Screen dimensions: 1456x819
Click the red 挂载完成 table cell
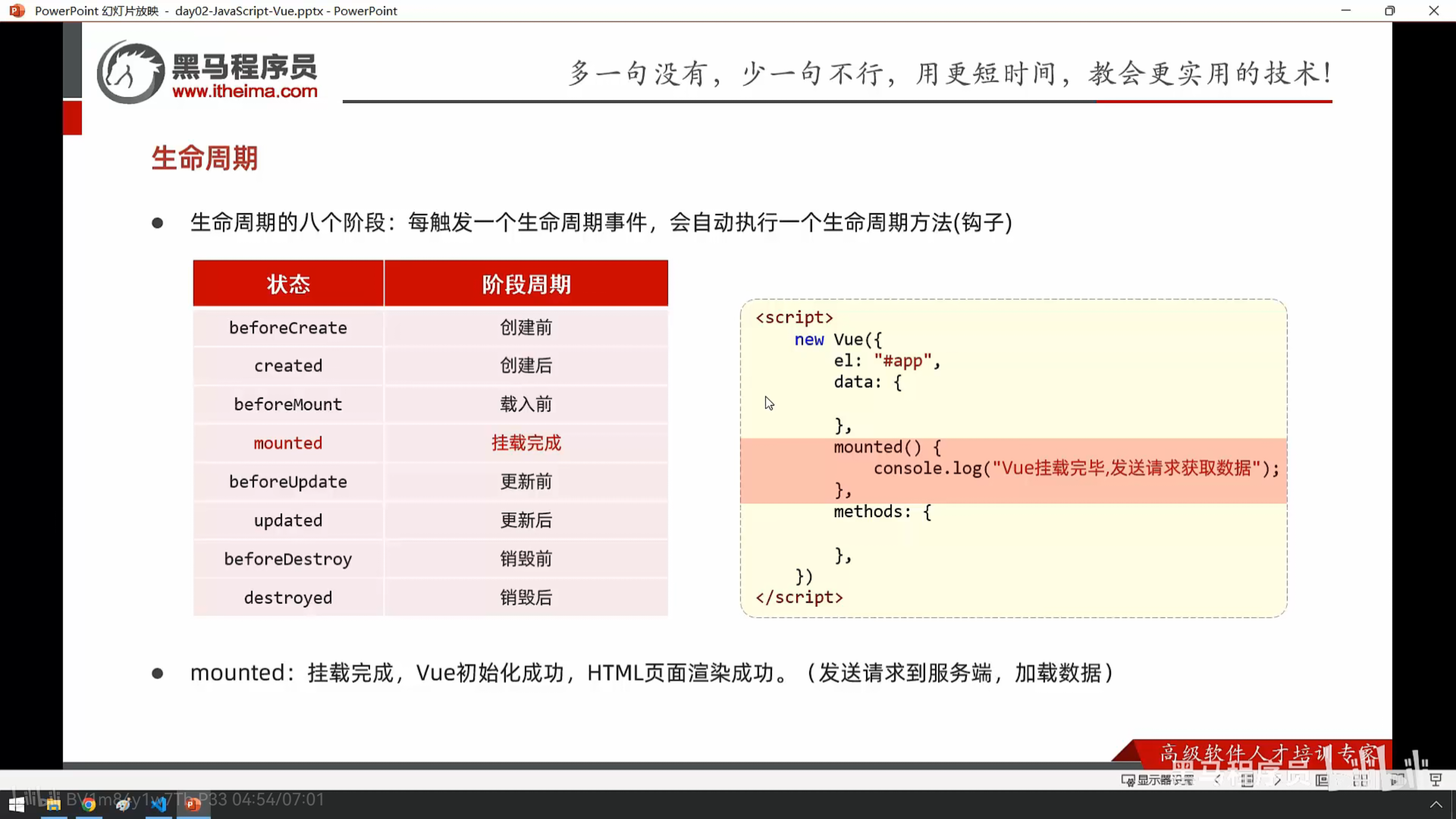[526, 443]
